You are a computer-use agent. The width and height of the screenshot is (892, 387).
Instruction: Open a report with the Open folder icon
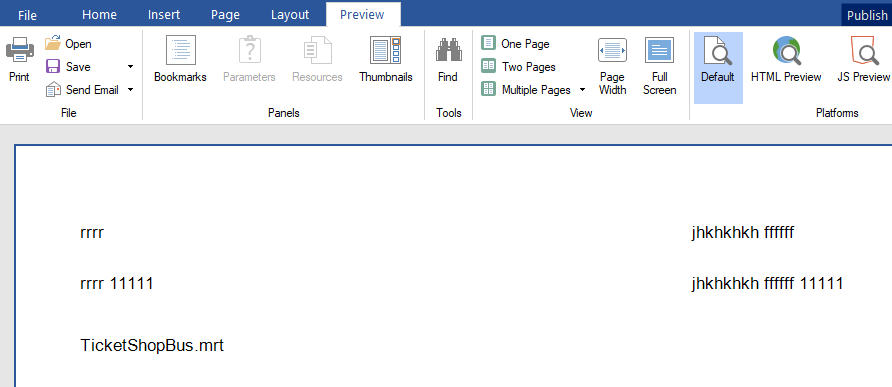[53, 43]
